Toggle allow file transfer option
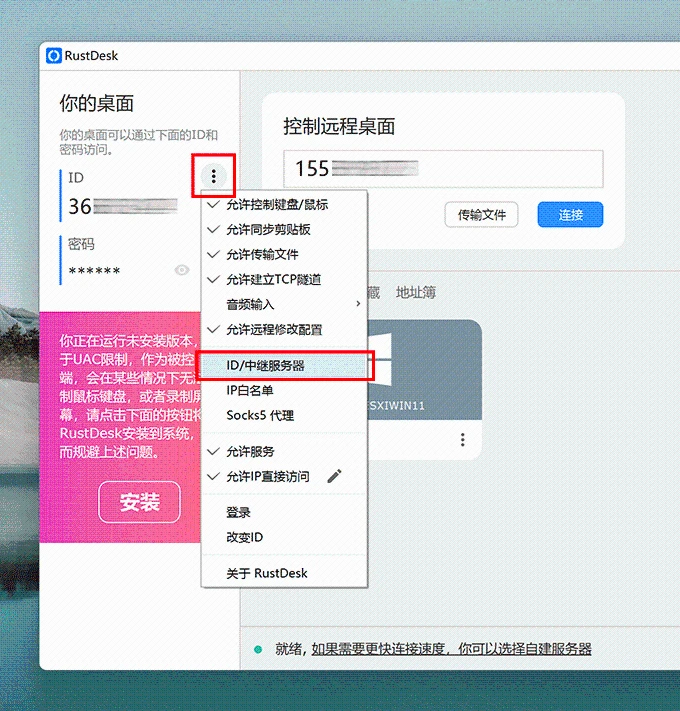Viewport: 680px width, 711px height. [x=284, y=254]
